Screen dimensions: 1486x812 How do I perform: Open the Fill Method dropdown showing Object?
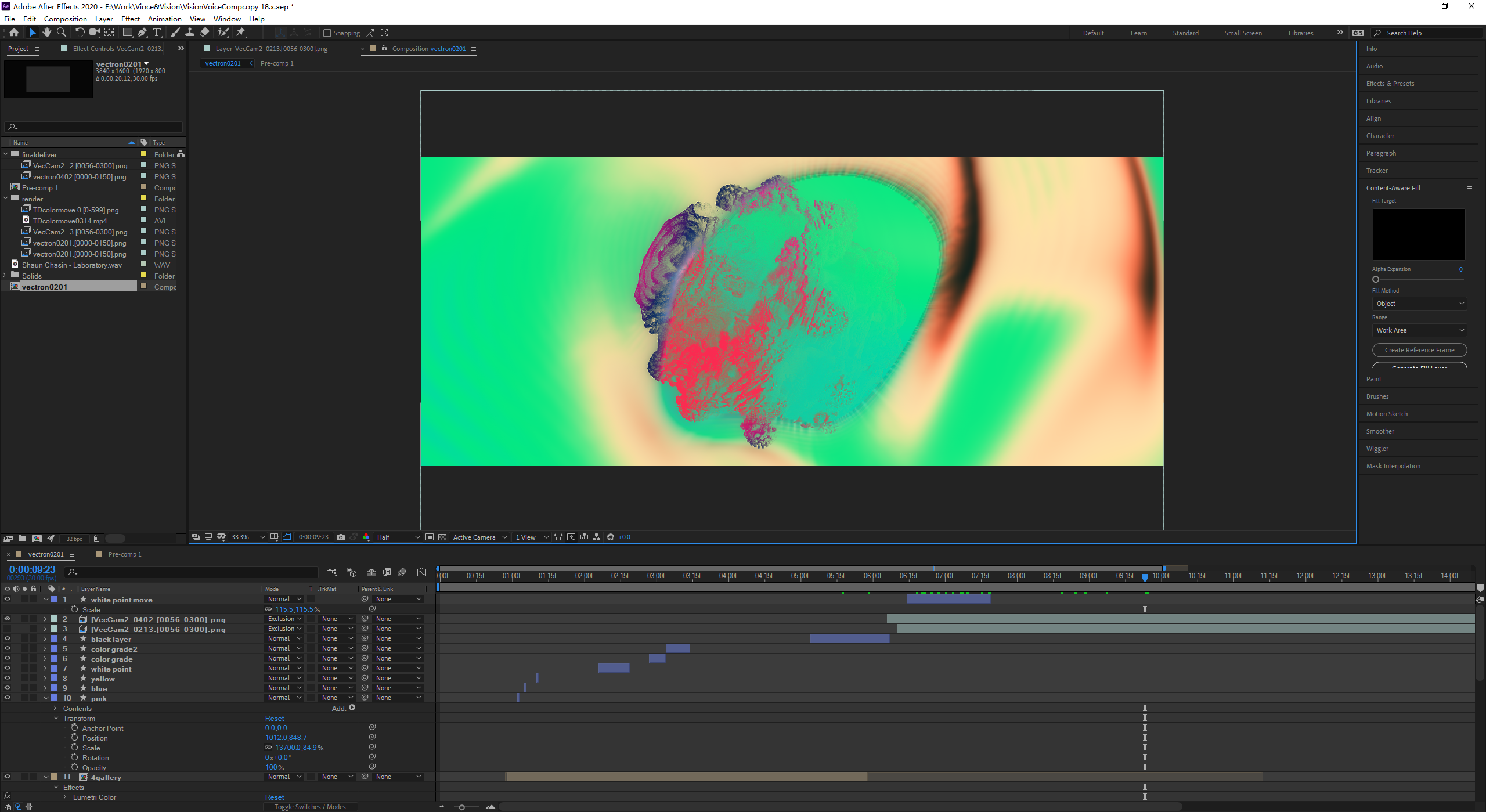(1418, 304)
